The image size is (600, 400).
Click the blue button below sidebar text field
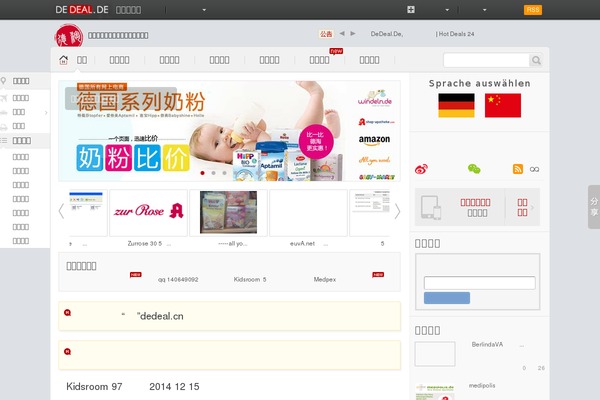447,298
